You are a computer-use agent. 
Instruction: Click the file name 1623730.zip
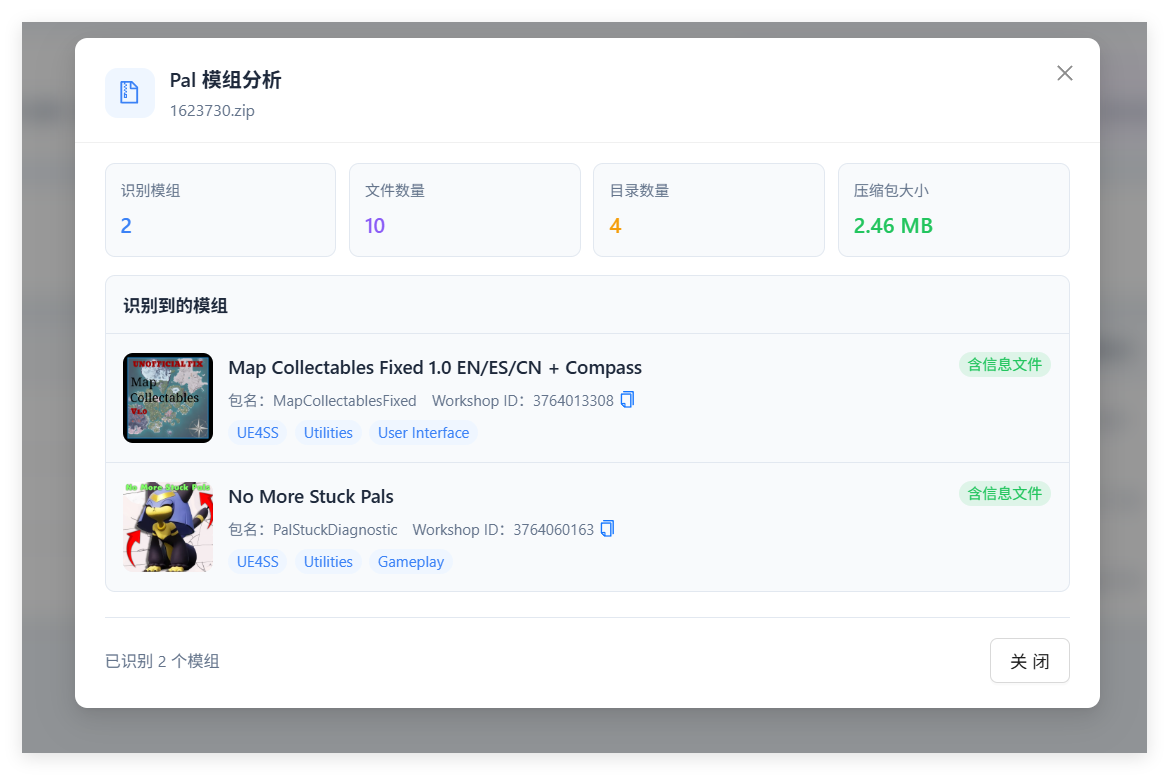coord(212,110)
